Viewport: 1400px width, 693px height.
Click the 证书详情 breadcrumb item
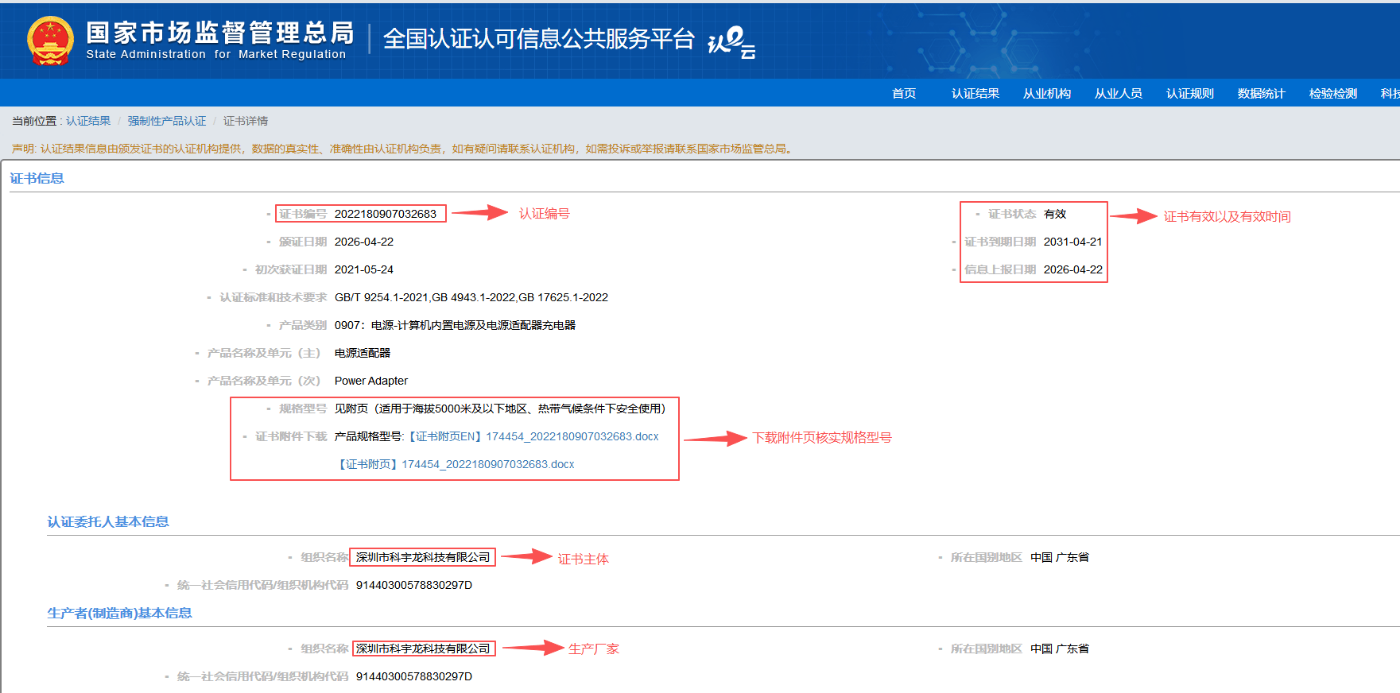tap(245, 121)
